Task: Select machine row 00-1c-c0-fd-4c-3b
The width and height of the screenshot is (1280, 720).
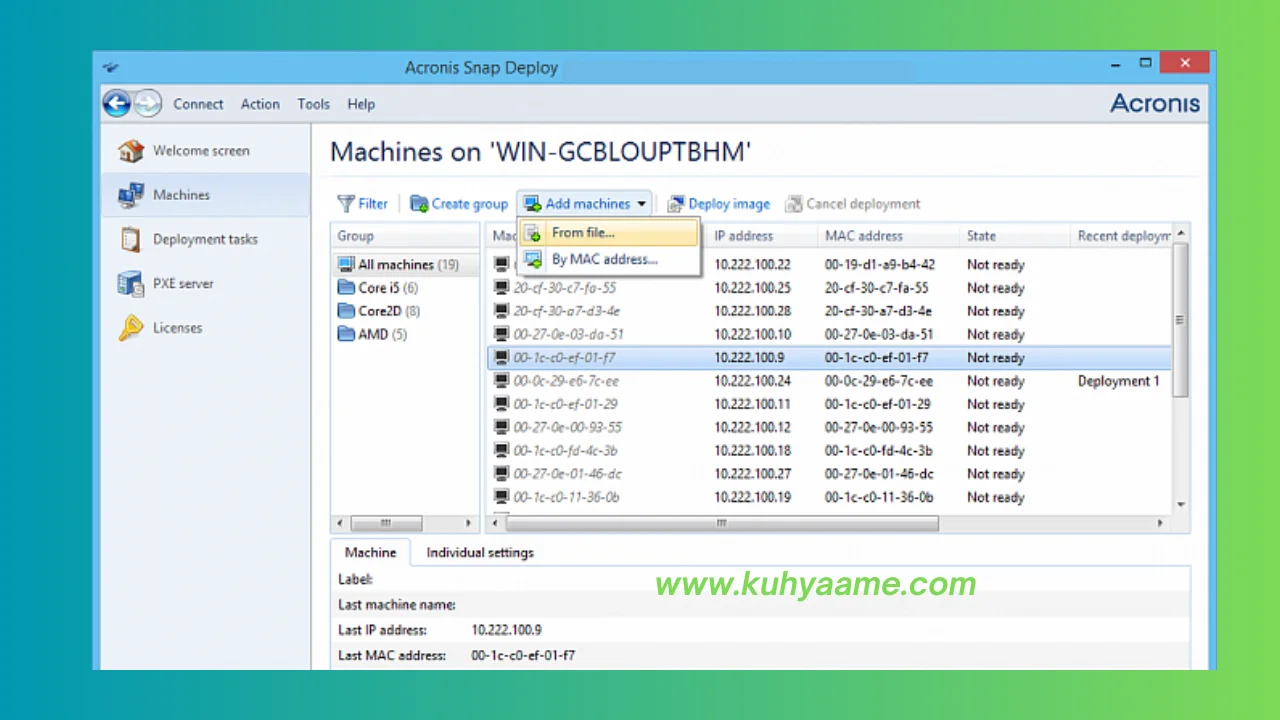Action: coord(829,451)
